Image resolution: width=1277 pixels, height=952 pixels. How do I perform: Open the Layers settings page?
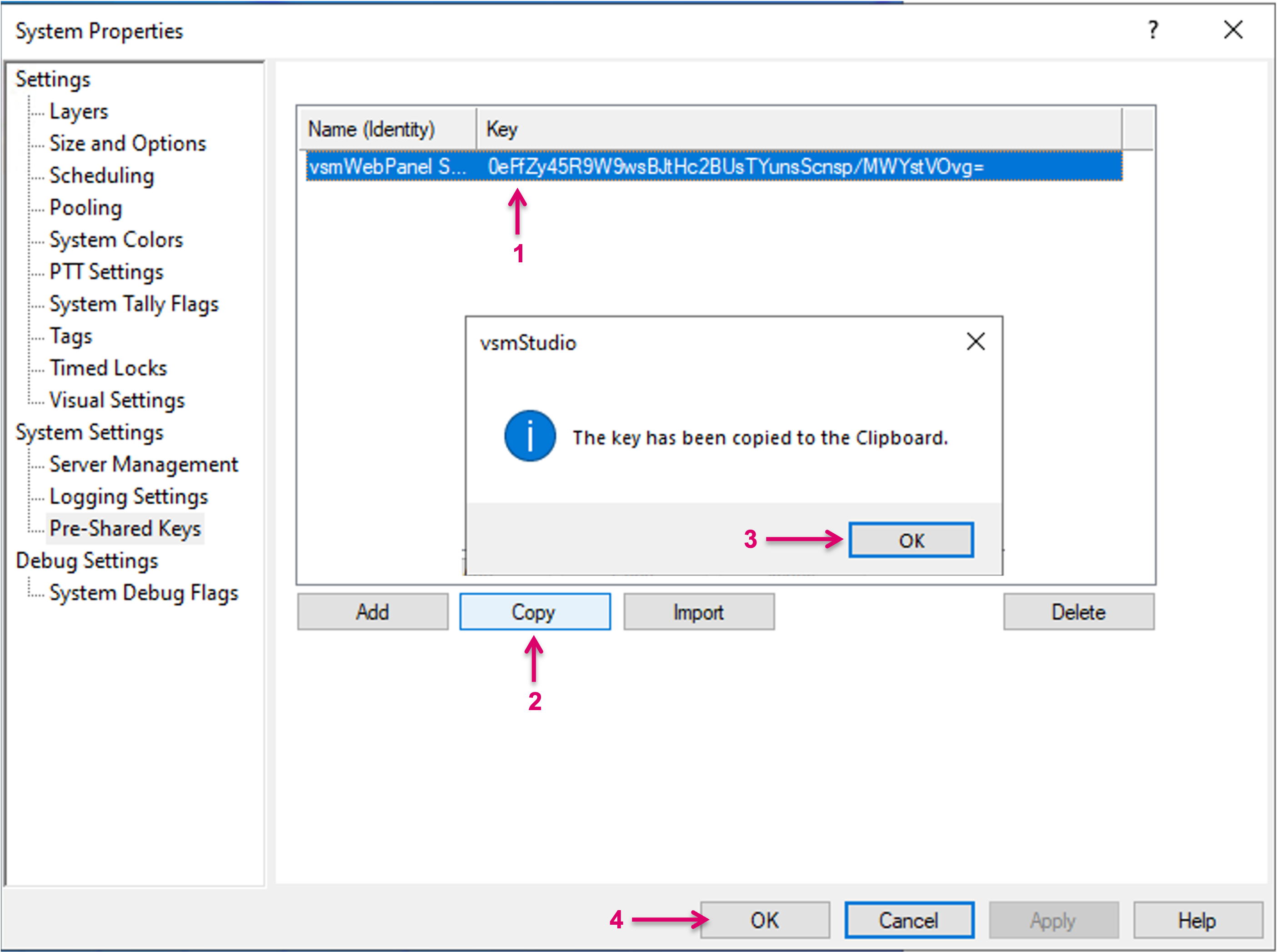tap(78, 111)
